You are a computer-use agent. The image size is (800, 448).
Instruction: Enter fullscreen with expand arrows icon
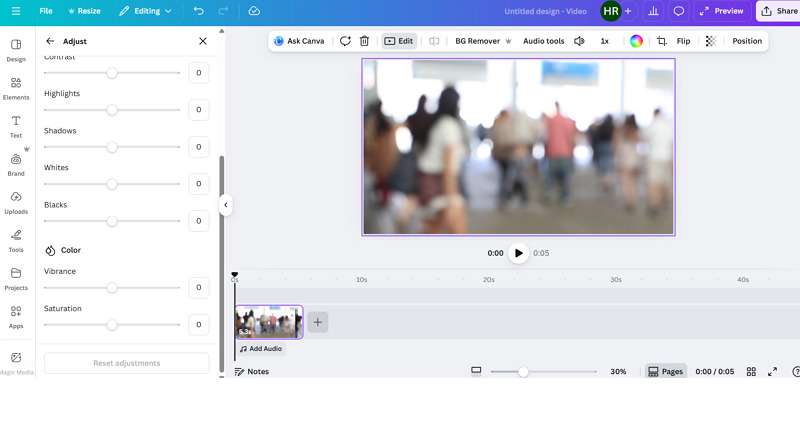pos(772,371)
